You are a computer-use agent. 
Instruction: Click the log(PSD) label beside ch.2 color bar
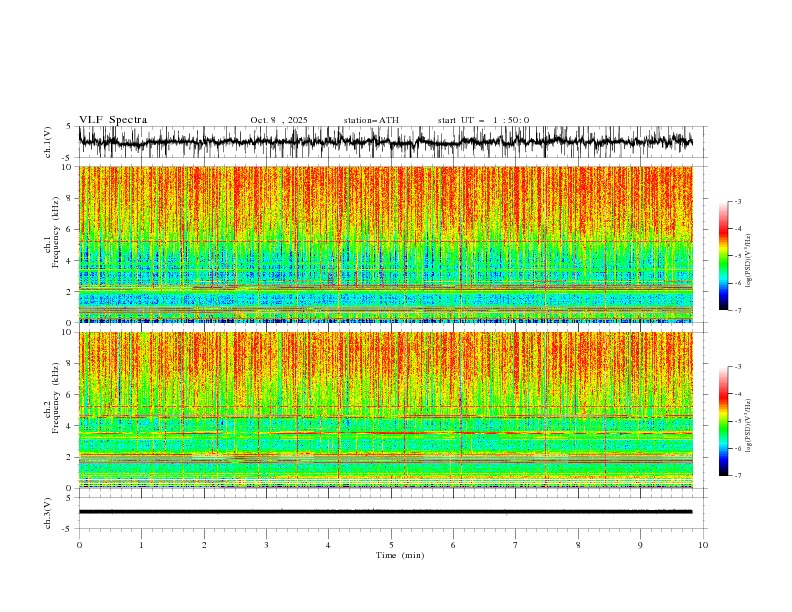pos(748,426)
